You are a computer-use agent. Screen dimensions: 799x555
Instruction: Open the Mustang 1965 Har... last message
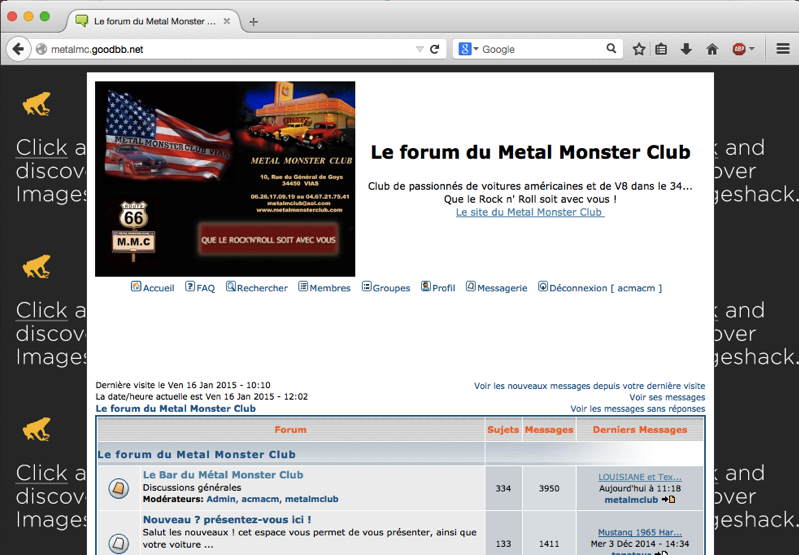click(640, 532)
